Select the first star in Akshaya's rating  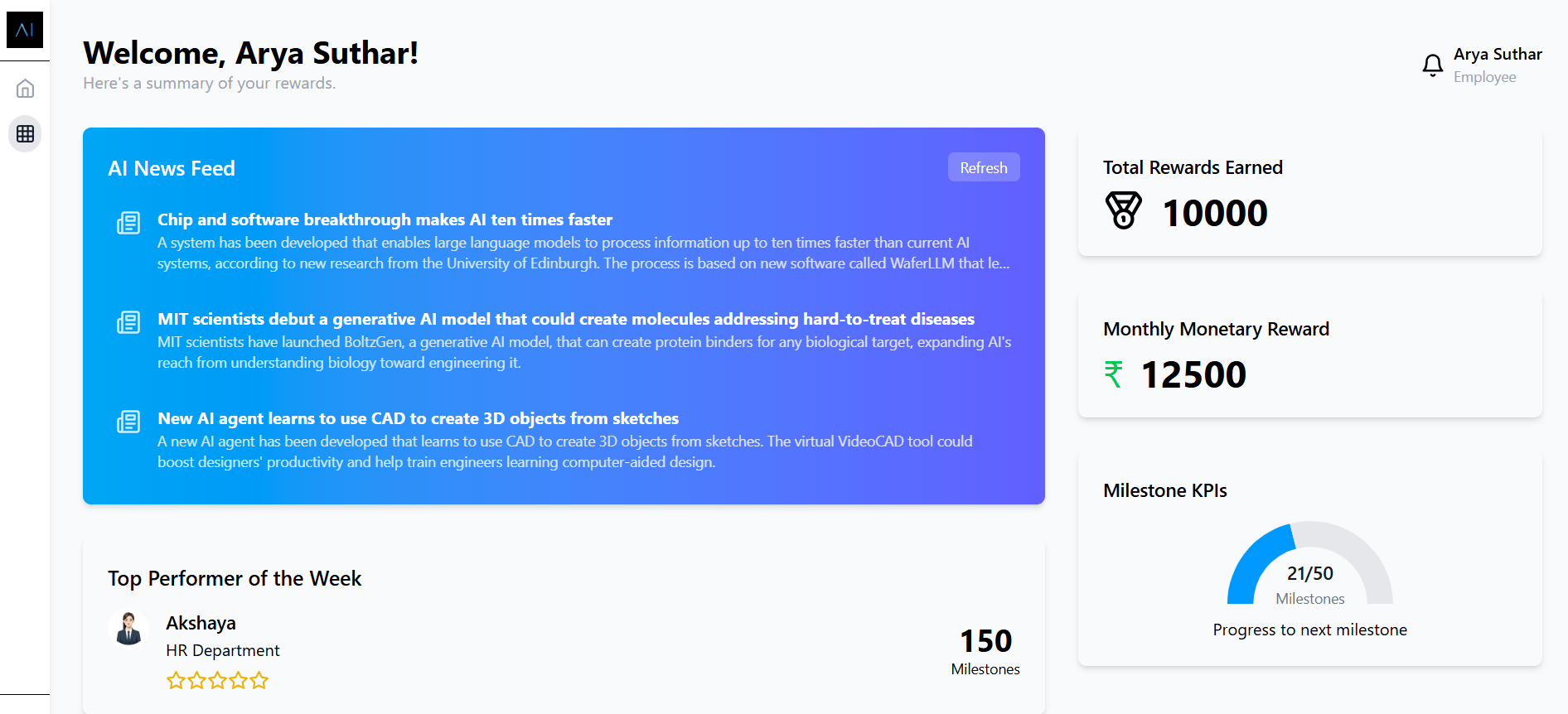[x=175, y=680]
